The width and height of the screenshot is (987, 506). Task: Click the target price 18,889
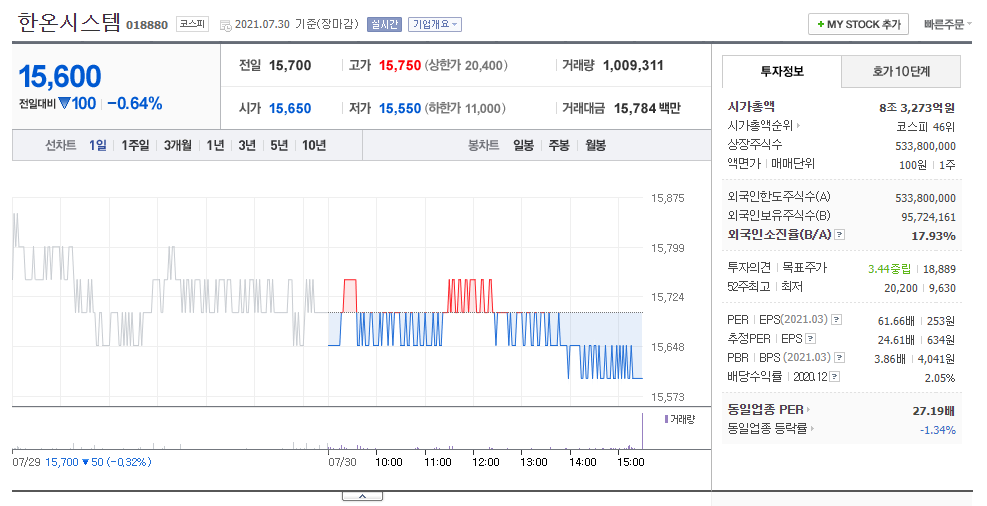939,269
